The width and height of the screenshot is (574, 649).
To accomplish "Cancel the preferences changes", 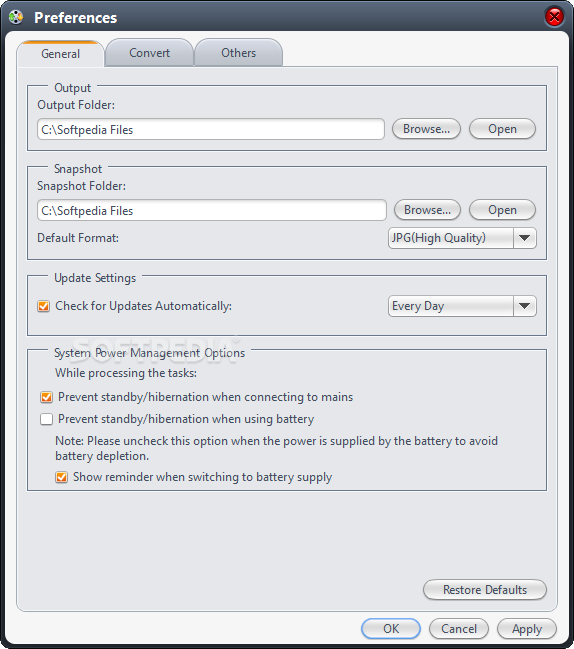I will pos(459,629).
